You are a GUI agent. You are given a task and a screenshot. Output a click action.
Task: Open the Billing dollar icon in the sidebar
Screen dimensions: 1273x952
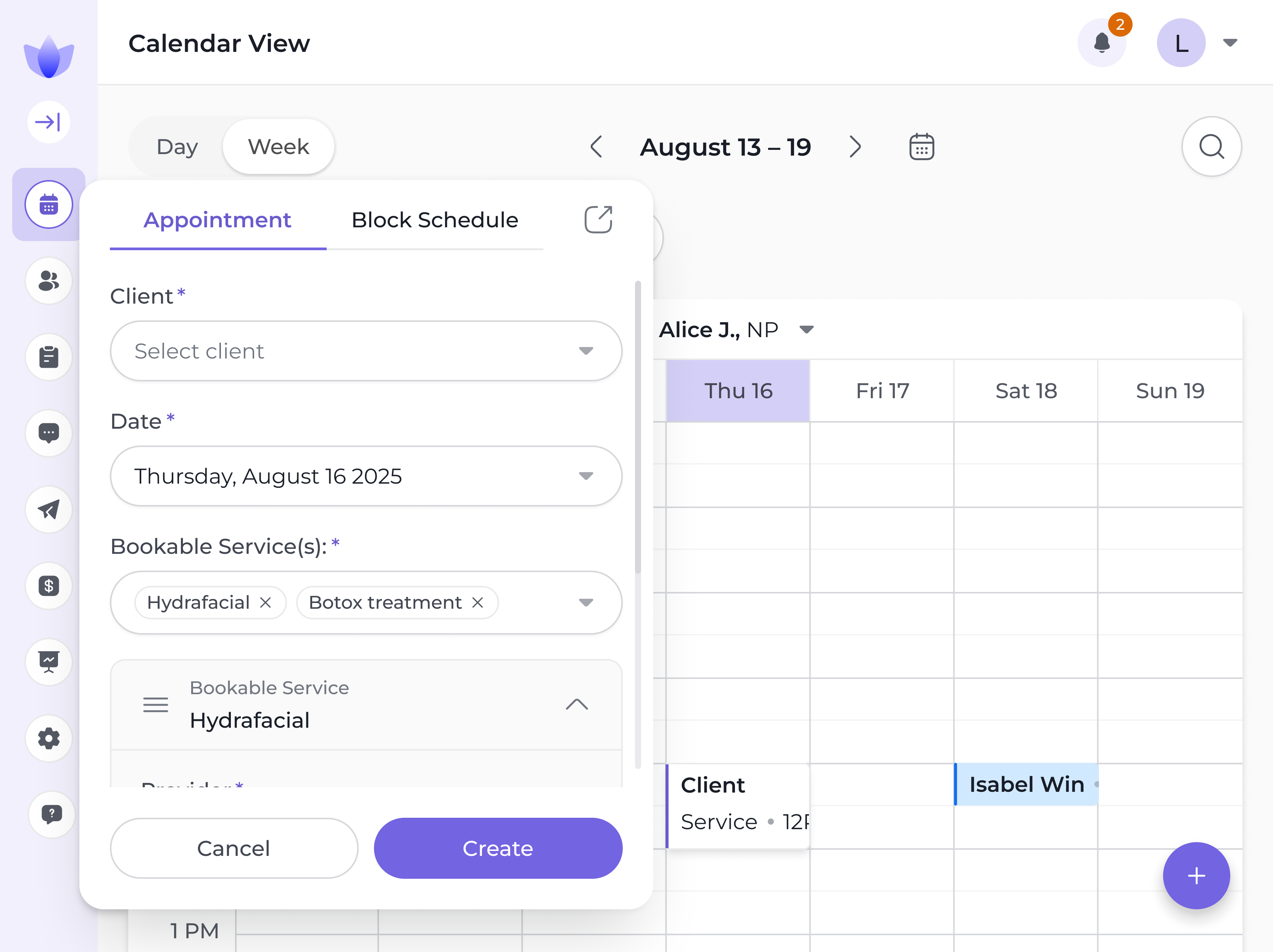(x=48, y=585)
